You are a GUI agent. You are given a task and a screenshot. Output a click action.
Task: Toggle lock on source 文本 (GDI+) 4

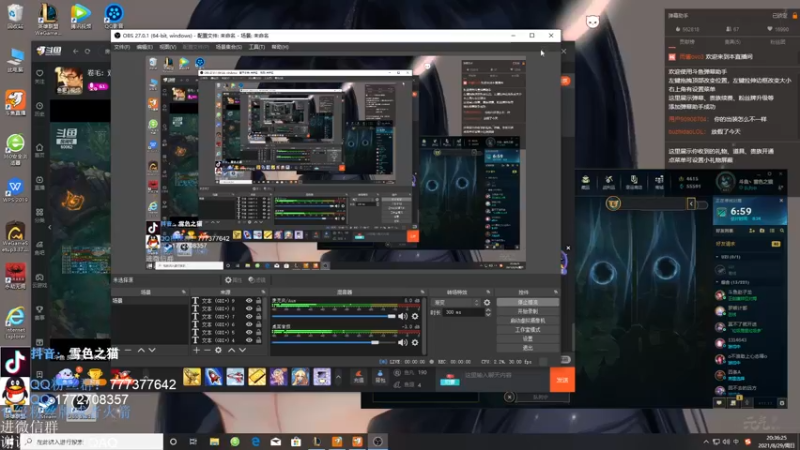pos(259,340)
